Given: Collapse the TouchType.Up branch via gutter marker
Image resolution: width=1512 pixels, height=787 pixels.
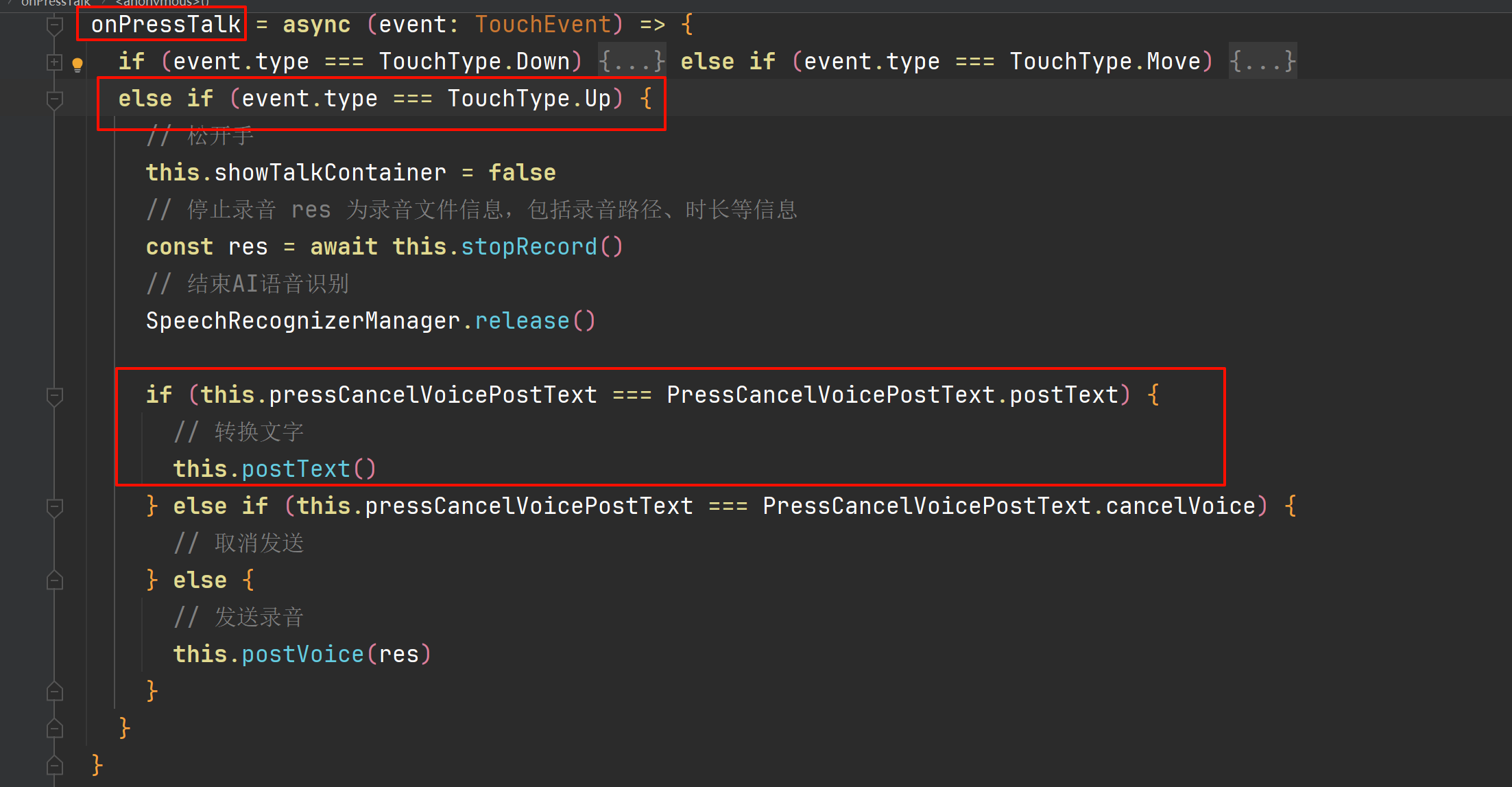Looking at the screenshot, I should click(x=55, y=100).
